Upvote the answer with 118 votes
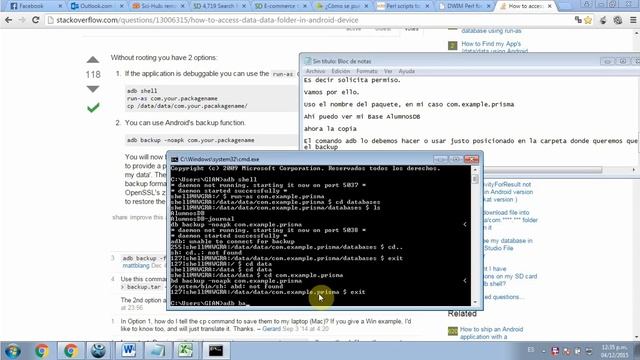The image size is (640, 360). pyautogui.click(x=93, y=60)
